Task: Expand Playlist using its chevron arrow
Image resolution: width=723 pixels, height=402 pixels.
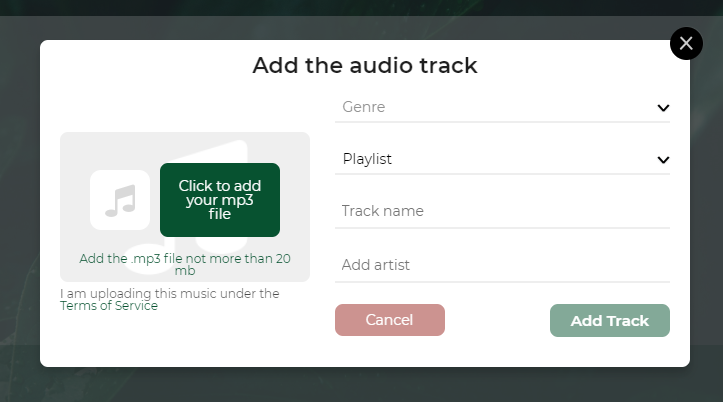Action: click(663, 160)
